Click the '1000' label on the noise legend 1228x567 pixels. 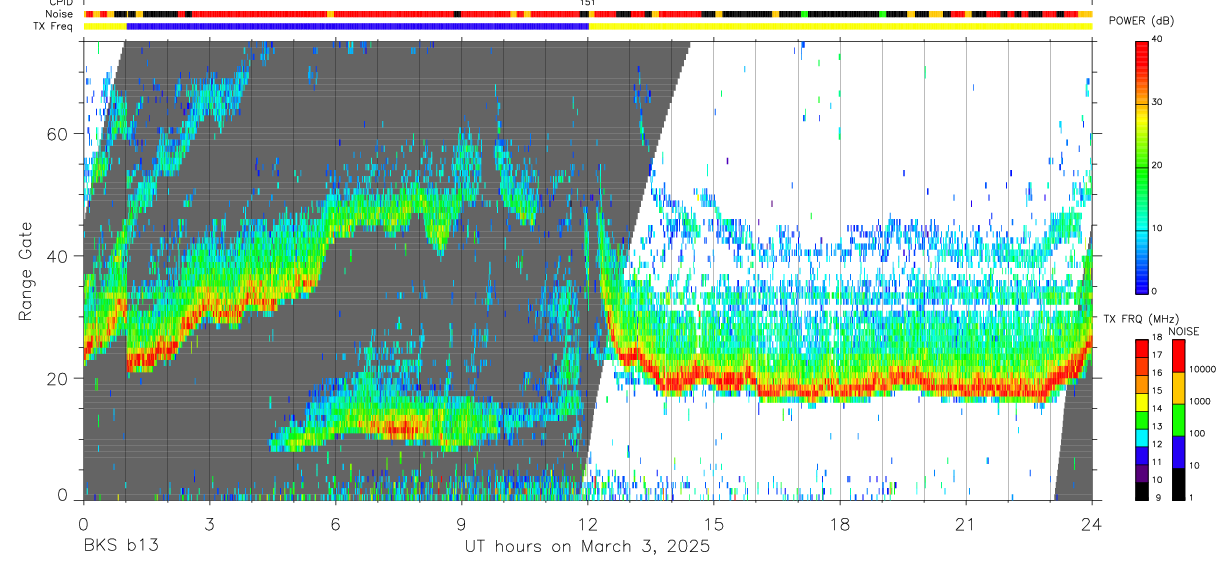pyautogui.click(x=1201, y=402)
